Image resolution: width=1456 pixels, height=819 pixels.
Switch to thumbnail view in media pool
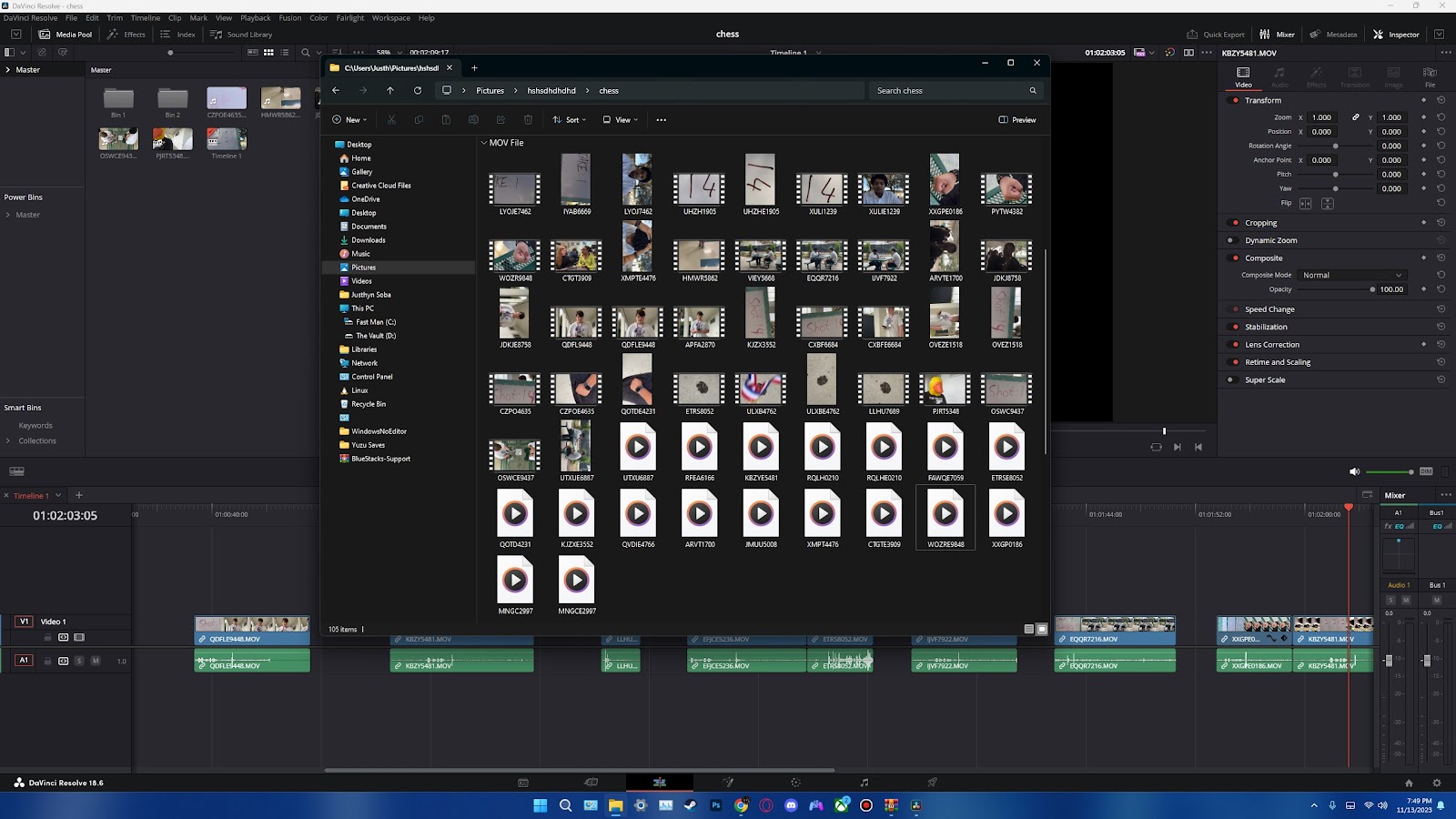[x=268, y=53]
